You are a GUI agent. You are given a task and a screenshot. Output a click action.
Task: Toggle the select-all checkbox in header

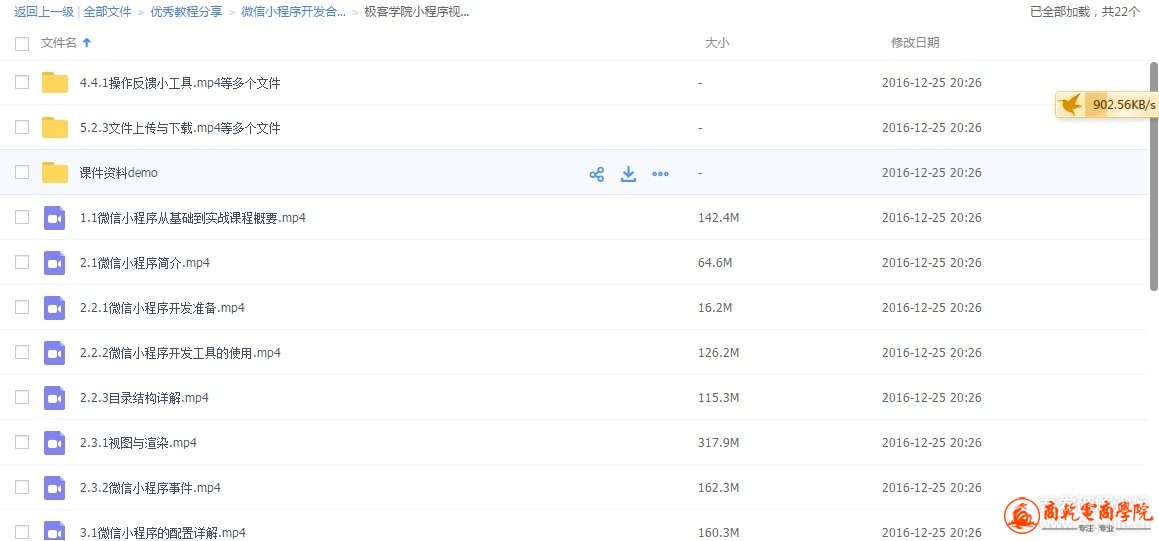[22, 44]
